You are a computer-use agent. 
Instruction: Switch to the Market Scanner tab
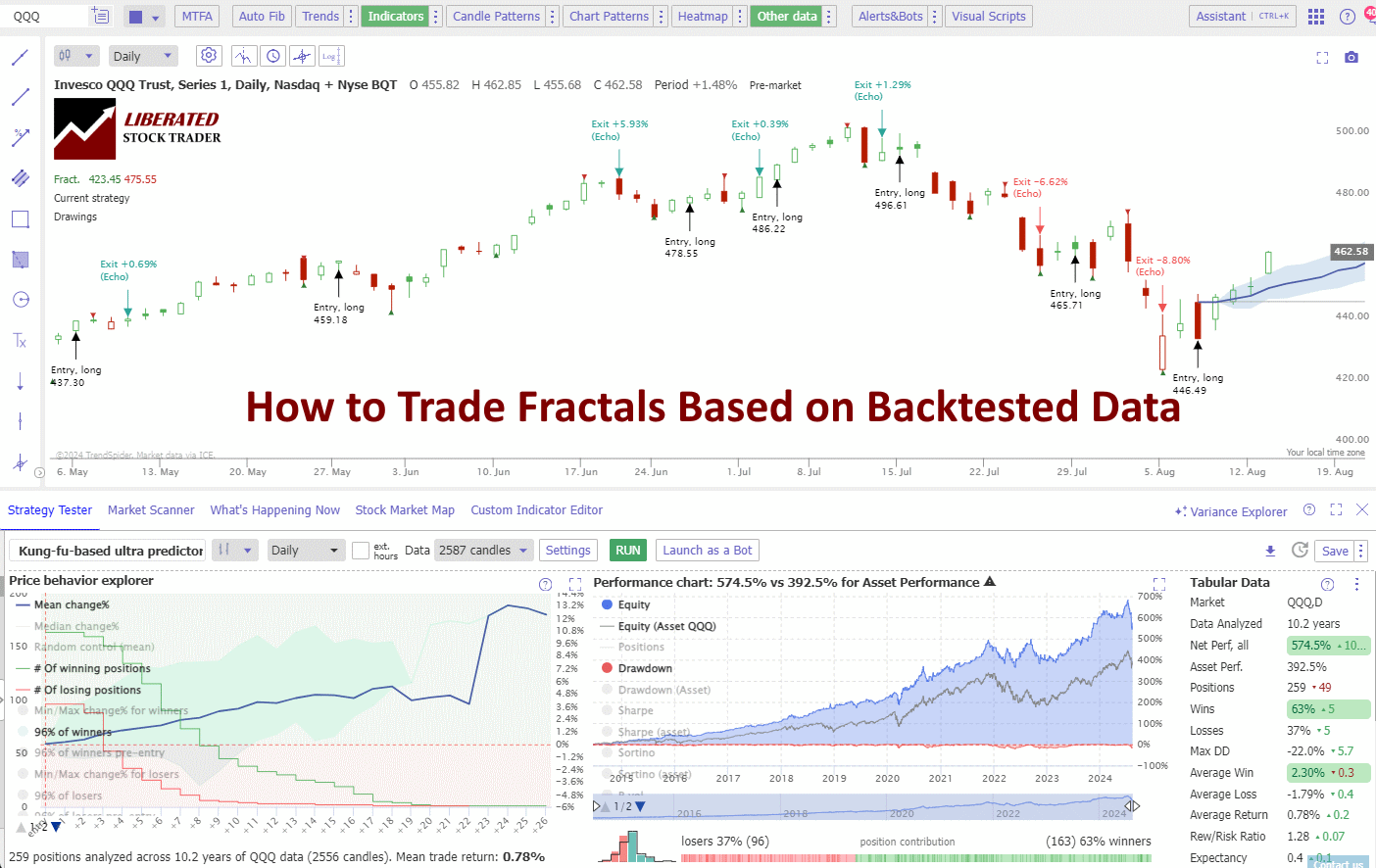[x=151, y=509]
